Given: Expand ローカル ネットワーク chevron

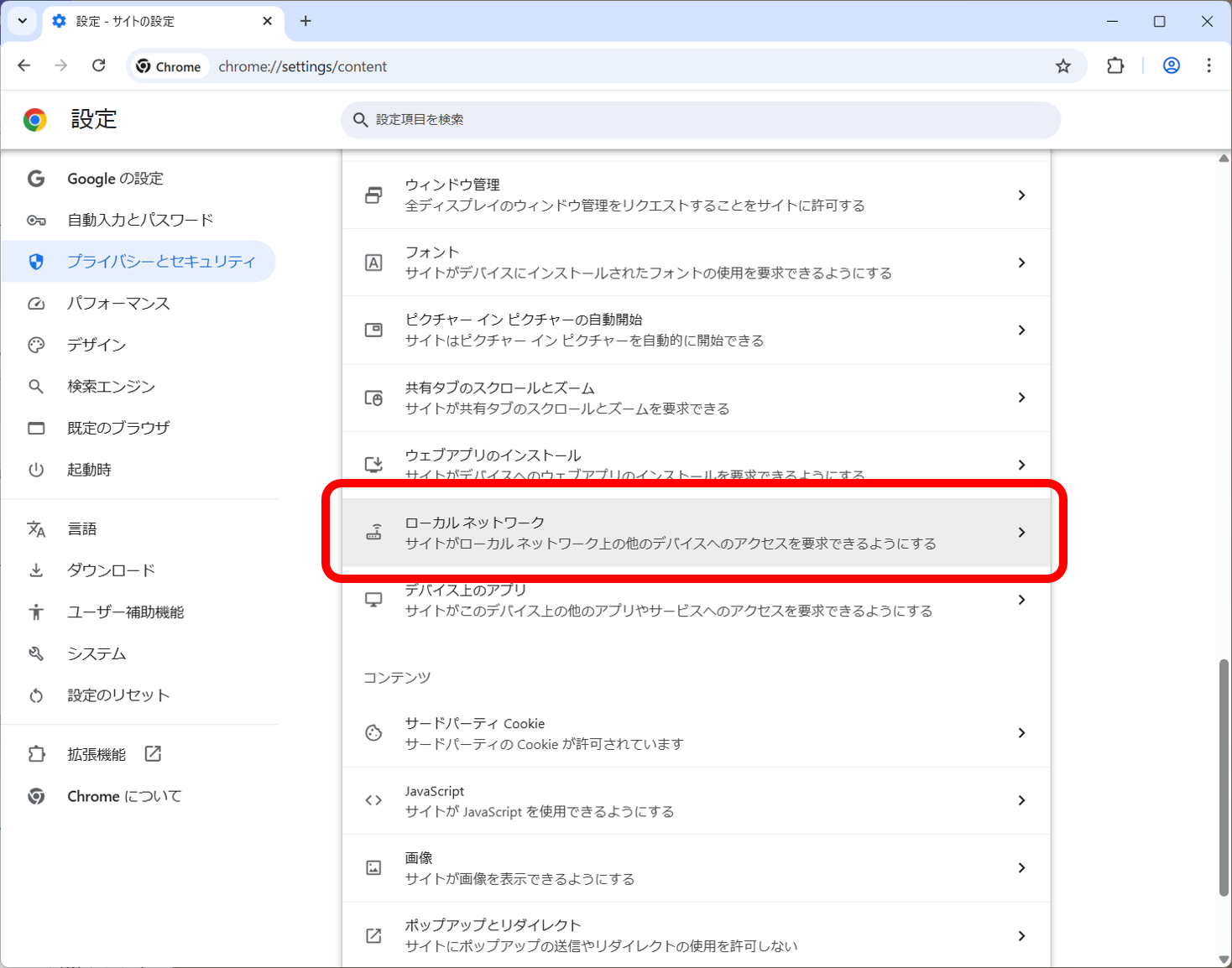Looking at the screenshot, I should pos(1021,533).
